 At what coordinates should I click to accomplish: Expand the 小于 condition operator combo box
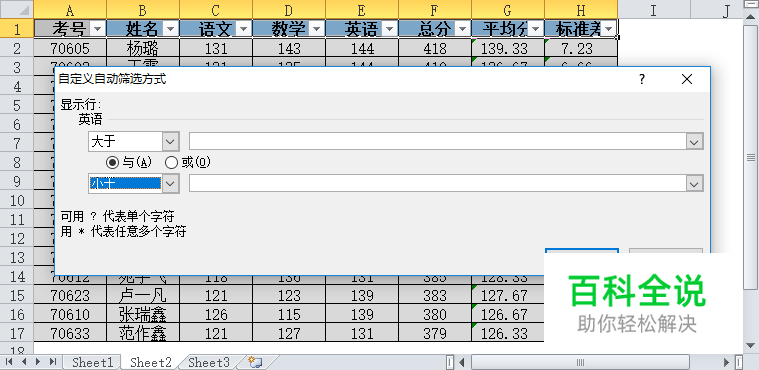170,184
